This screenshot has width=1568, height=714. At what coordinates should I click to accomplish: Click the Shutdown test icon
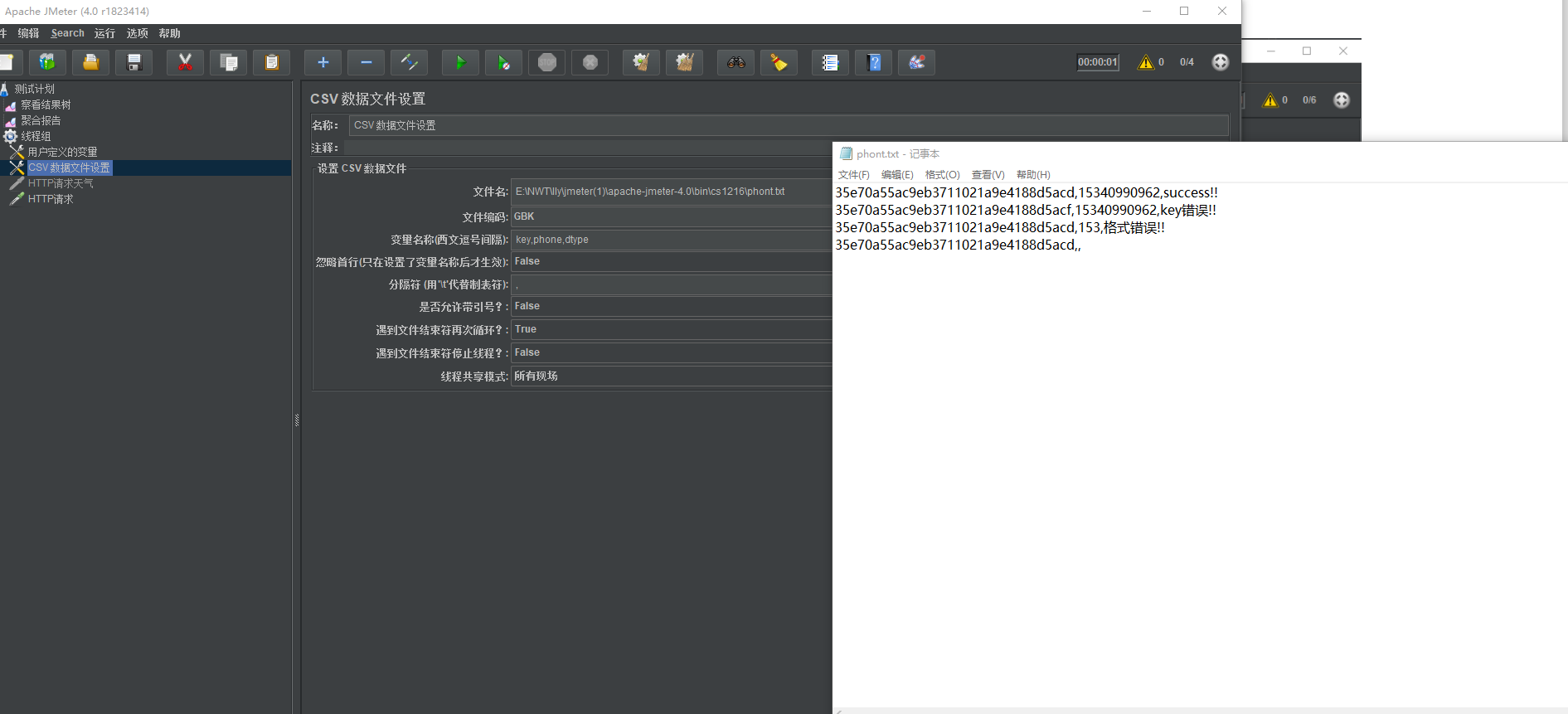coord(590,62)
